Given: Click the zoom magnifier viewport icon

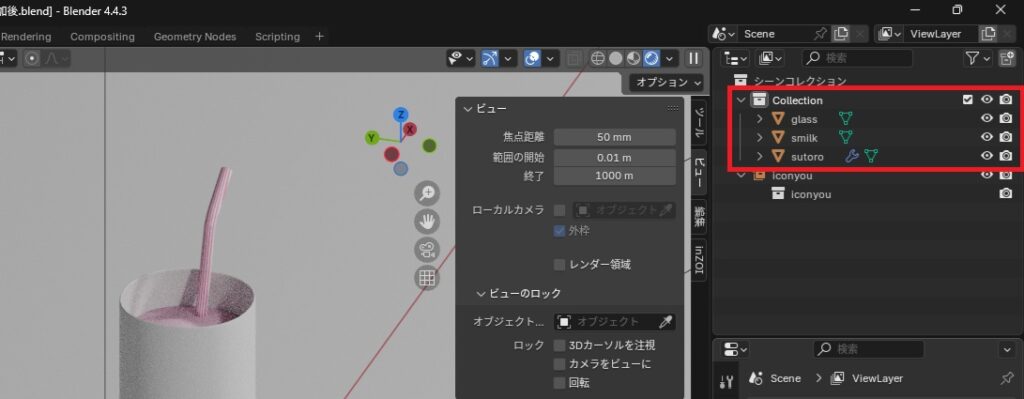Looking at the screenshot, I should pyautogui.click(x=427, y=193).
